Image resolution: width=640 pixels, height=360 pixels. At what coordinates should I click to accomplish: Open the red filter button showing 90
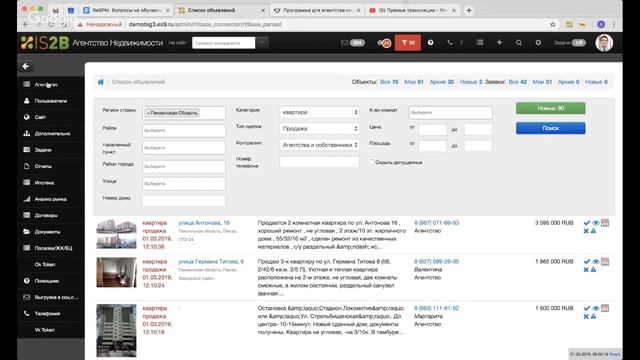[x=408, y=43]
